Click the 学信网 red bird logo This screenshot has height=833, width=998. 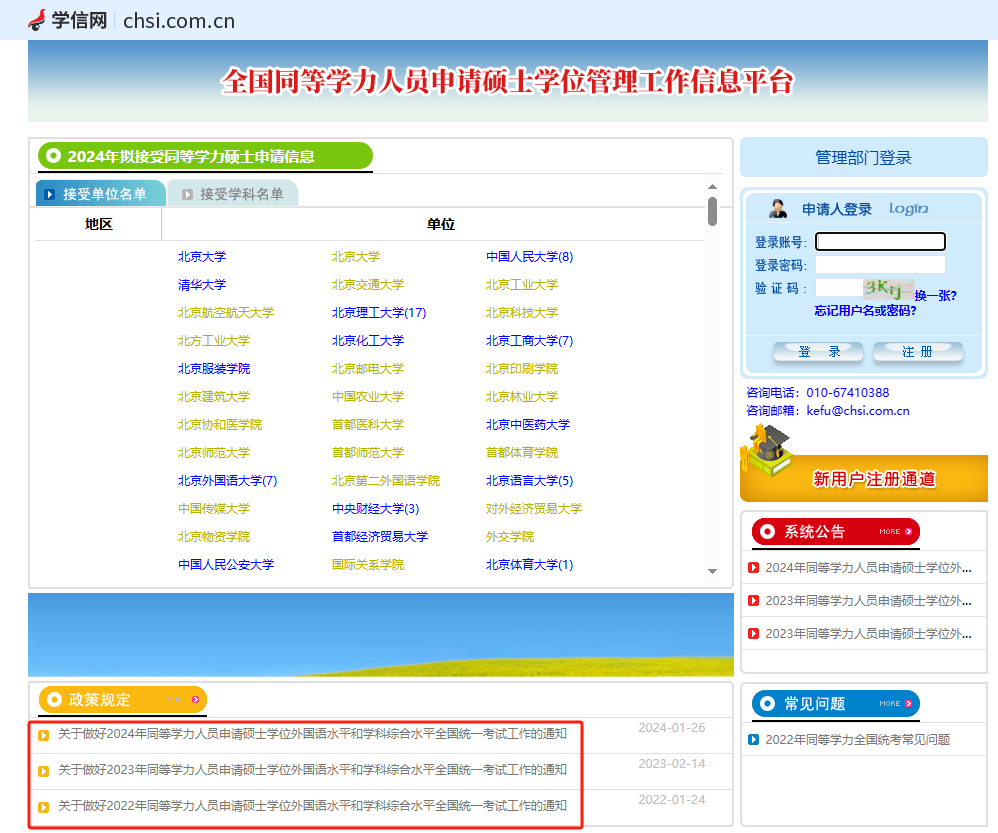[37, 20]
